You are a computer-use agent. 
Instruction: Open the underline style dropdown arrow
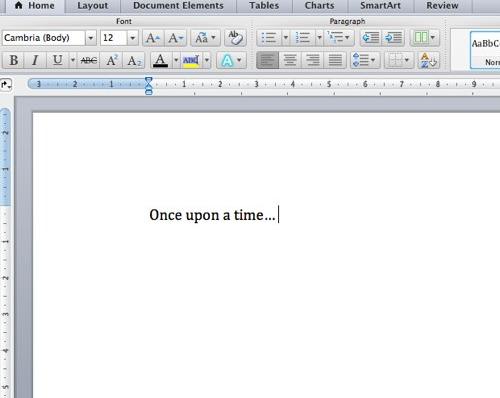pos(73,60)
